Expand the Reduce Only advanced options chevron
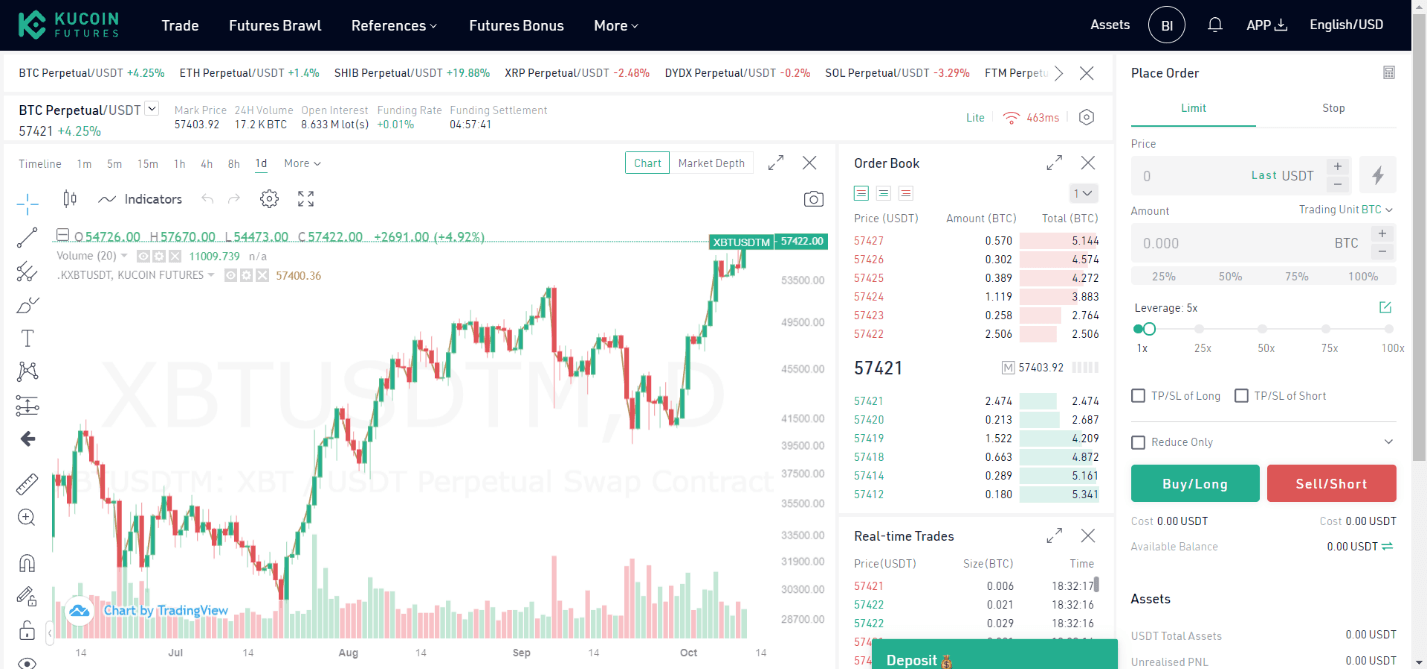 click(1388, 442)
